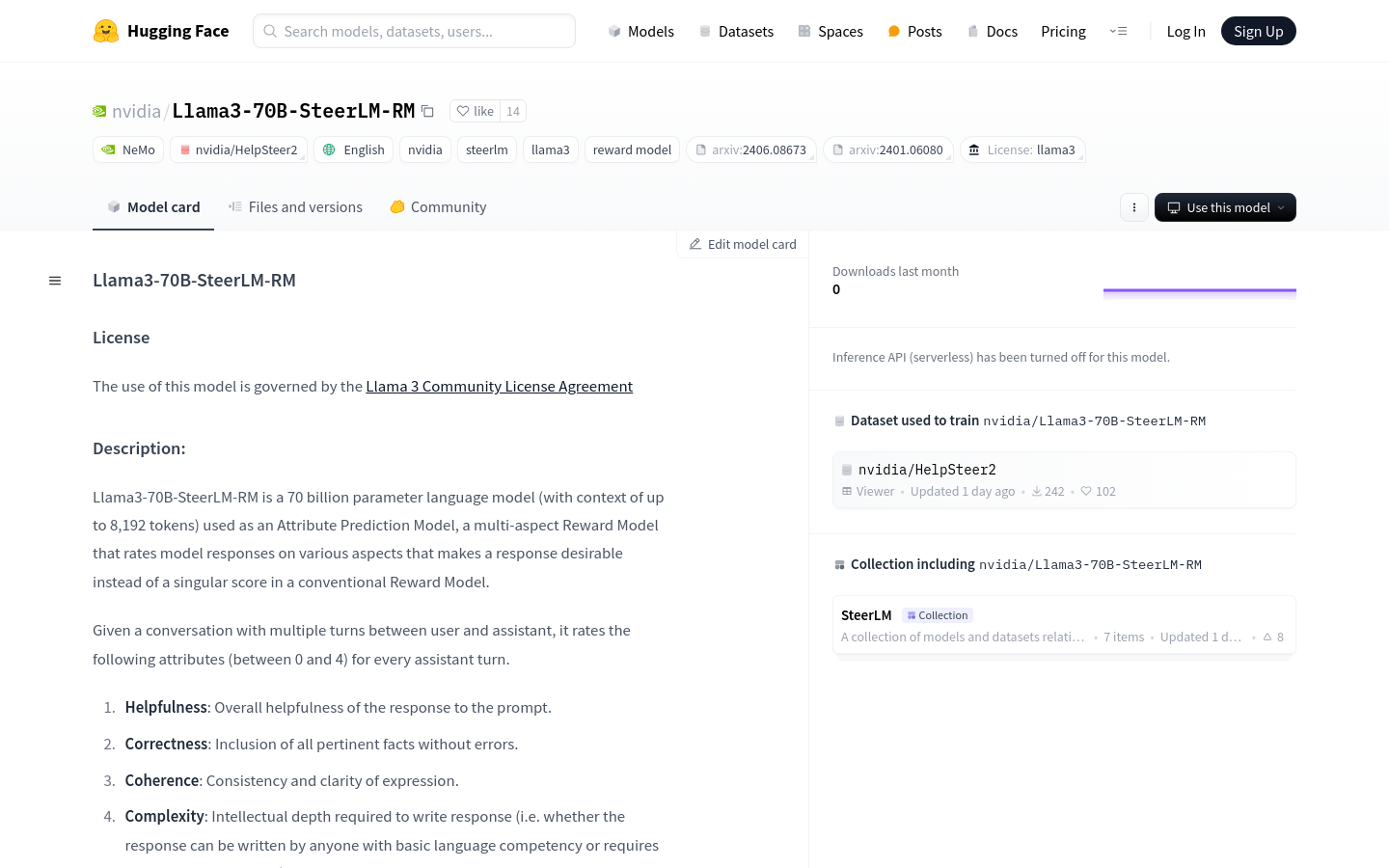Open the arxiv:2401.06080 tag
This screenshot has height=868, width=1389.
pos(887,149)
